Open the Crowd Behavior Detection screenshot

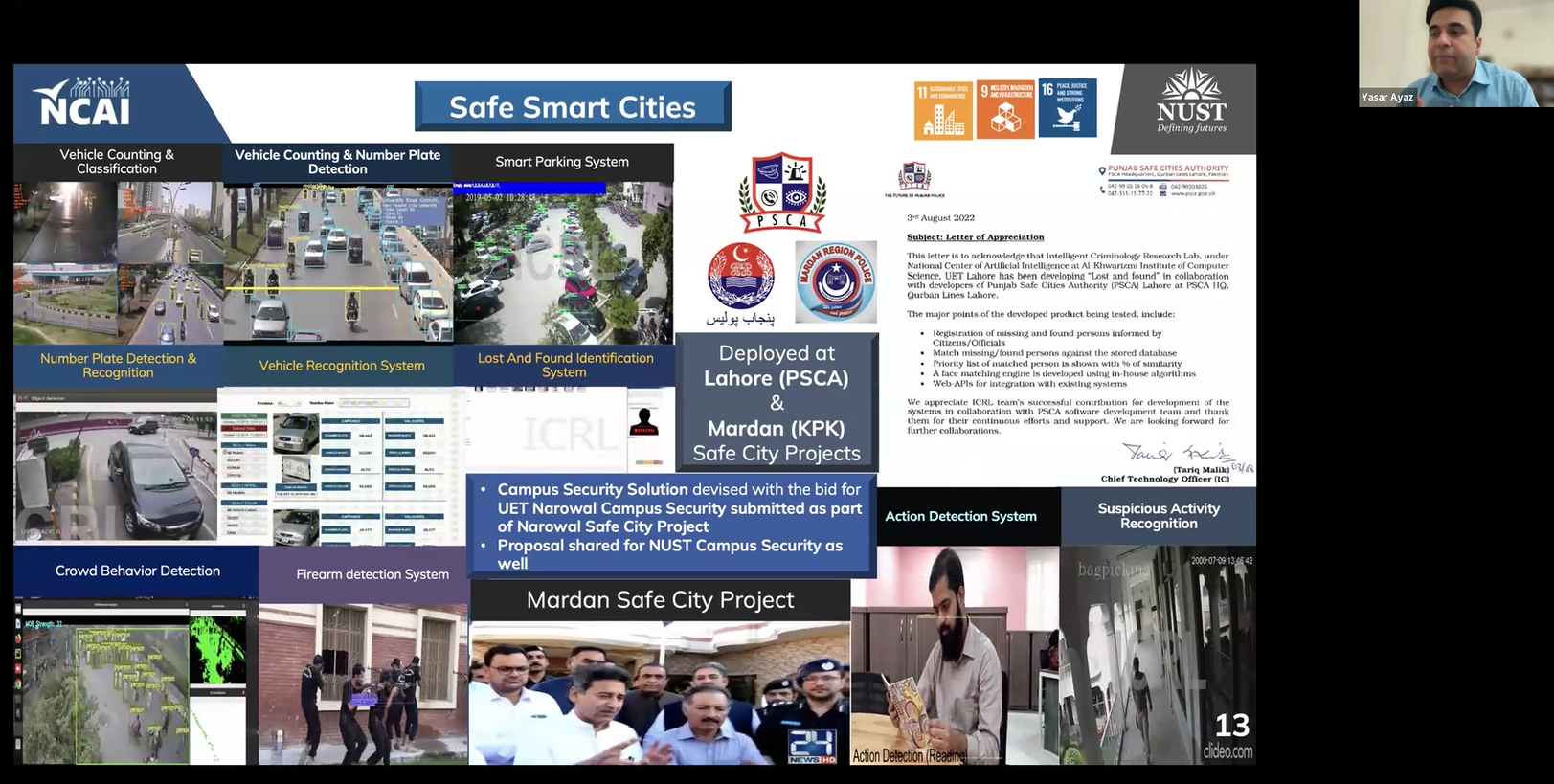(x=129, y=682)
